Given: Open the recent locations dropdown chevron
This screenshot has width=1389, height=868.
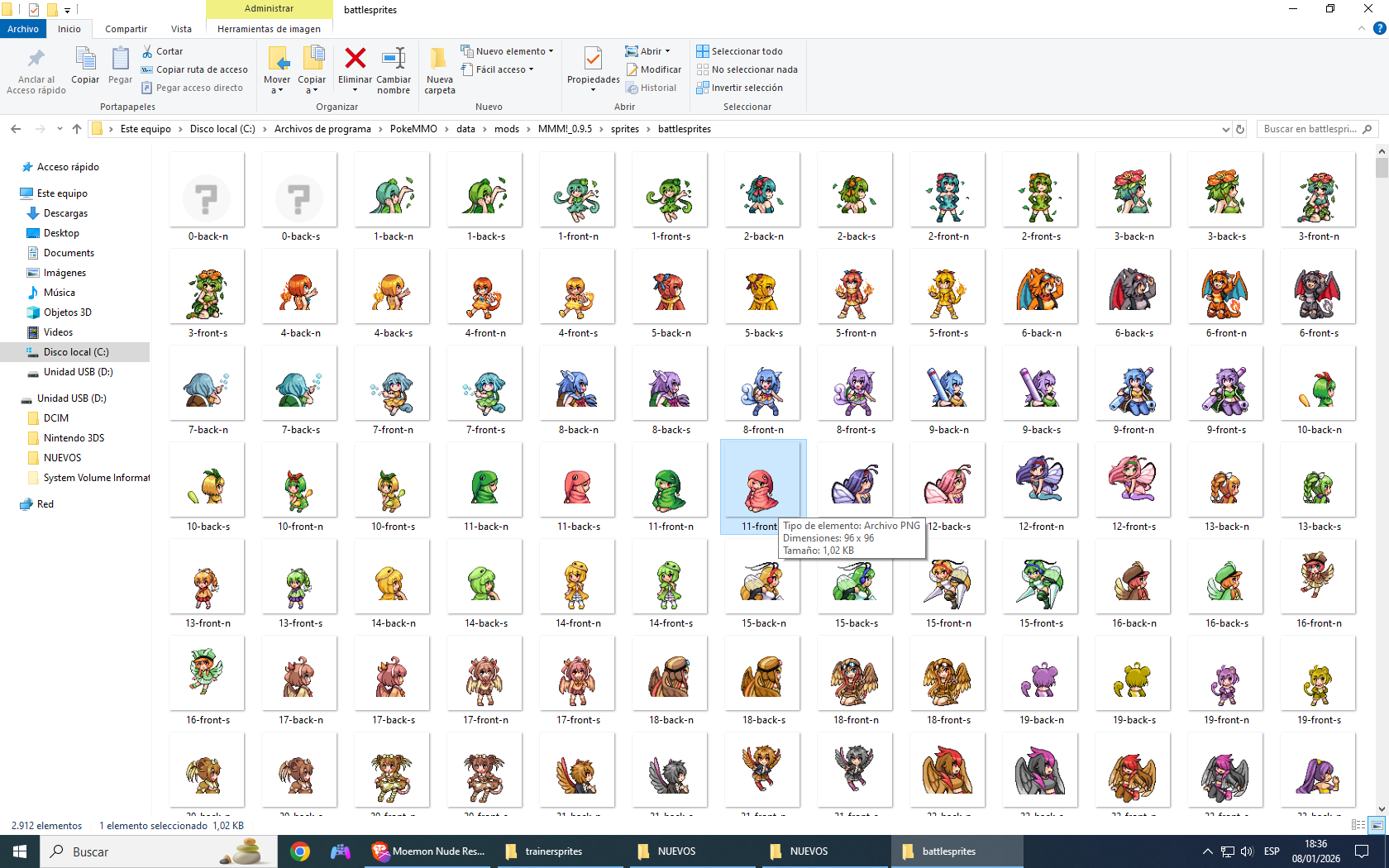Looking at the screenshot, I should pos(60,129).
